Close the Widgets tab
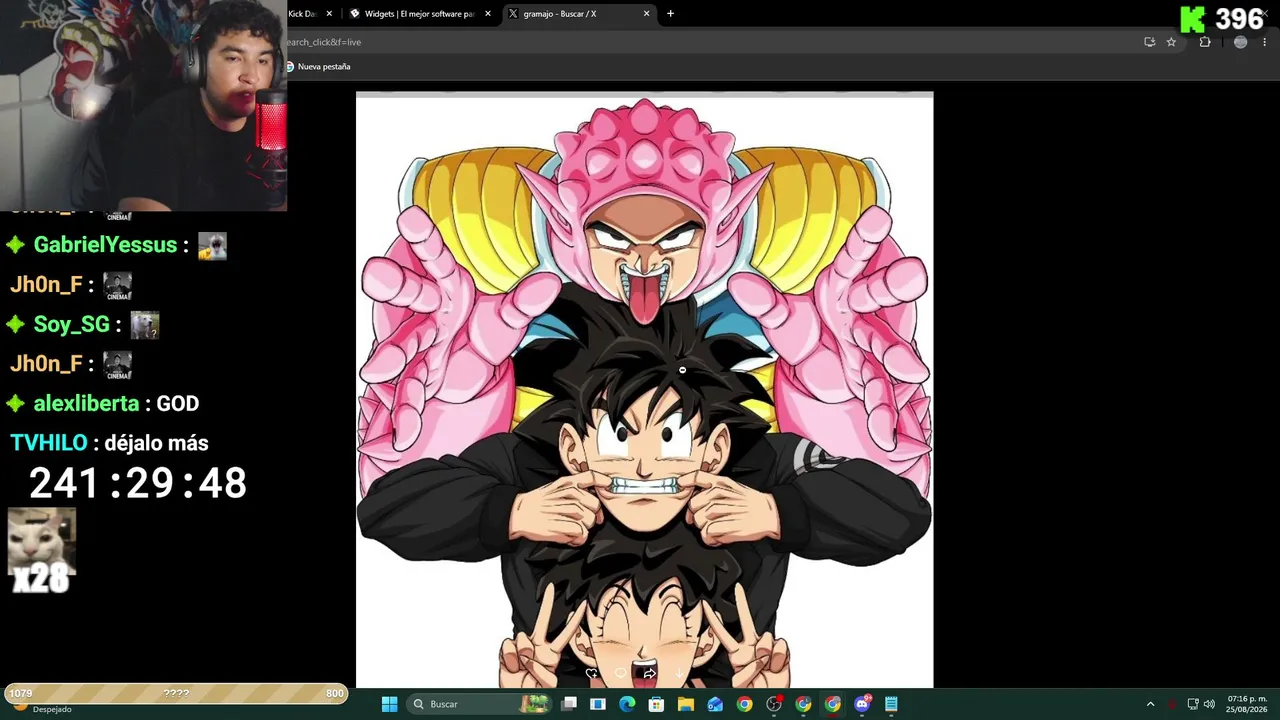The width and height of the screenshot is (1280, 720). (488, 14)
